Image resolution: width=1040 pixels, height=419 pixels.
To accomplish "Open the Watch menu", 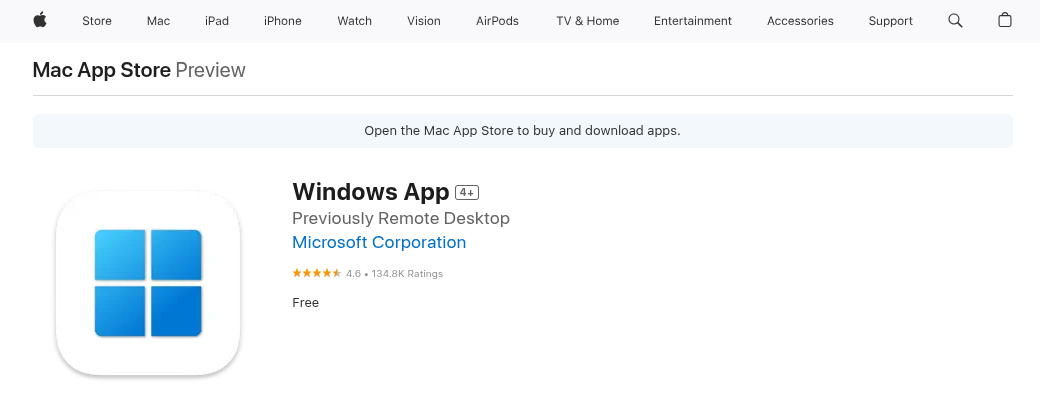I will [x=354, y=21].
